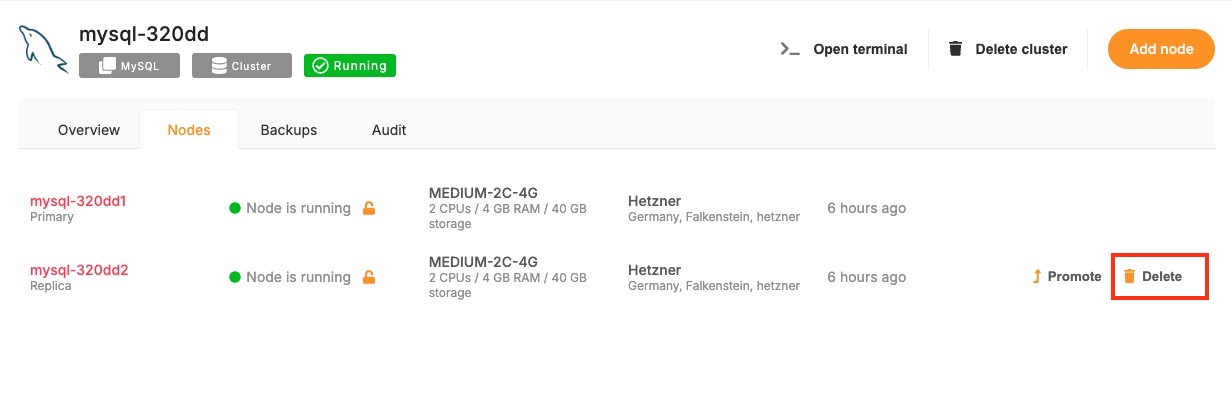This screenshot has width=1232, height=418.
Task: Click the orange lock icon for mysql-320dd1
Action: point(369,209)
